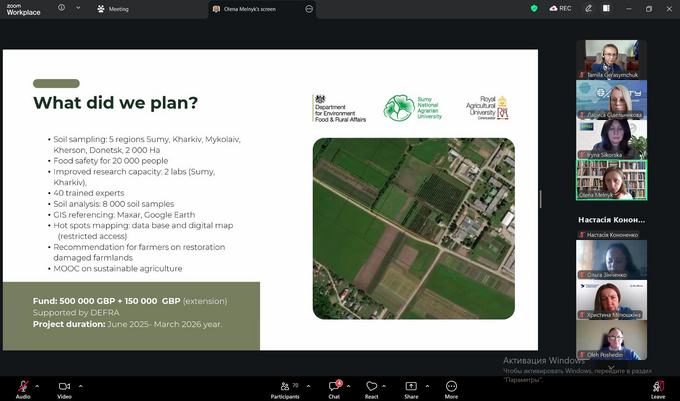Expand the Share options arrow
This screenshot has width=680, height=401.
[427, 385]
